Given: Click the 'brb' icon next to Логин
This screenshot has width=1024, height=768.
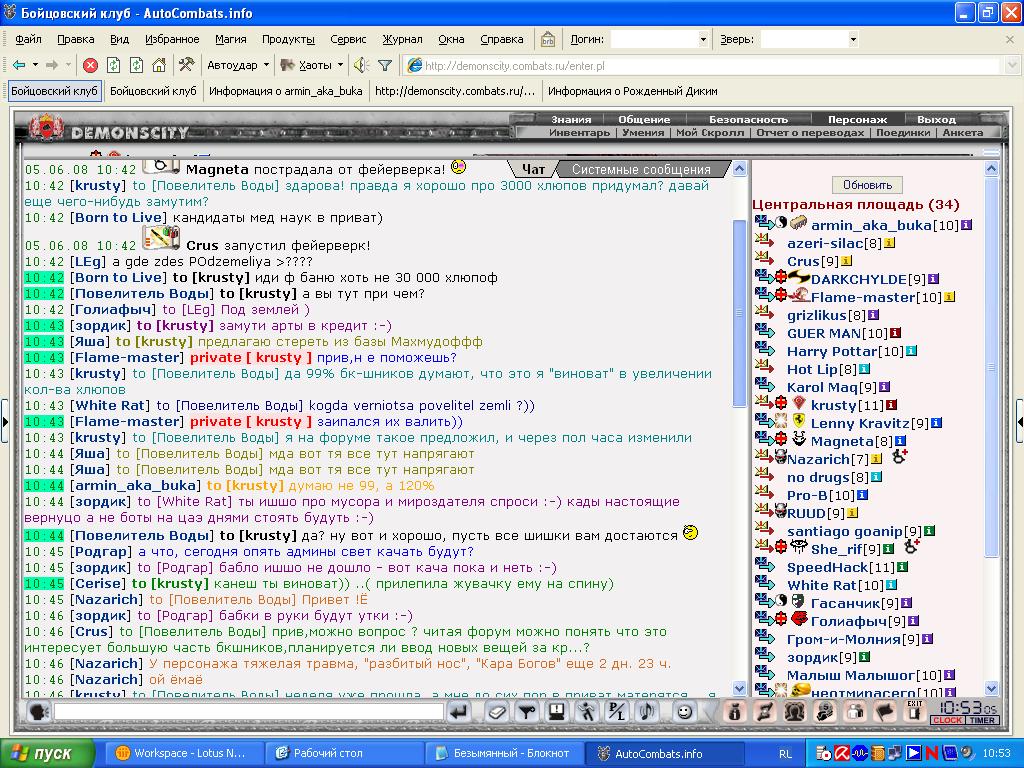Looking at the screenshot, I should click(x=548, y=39).
